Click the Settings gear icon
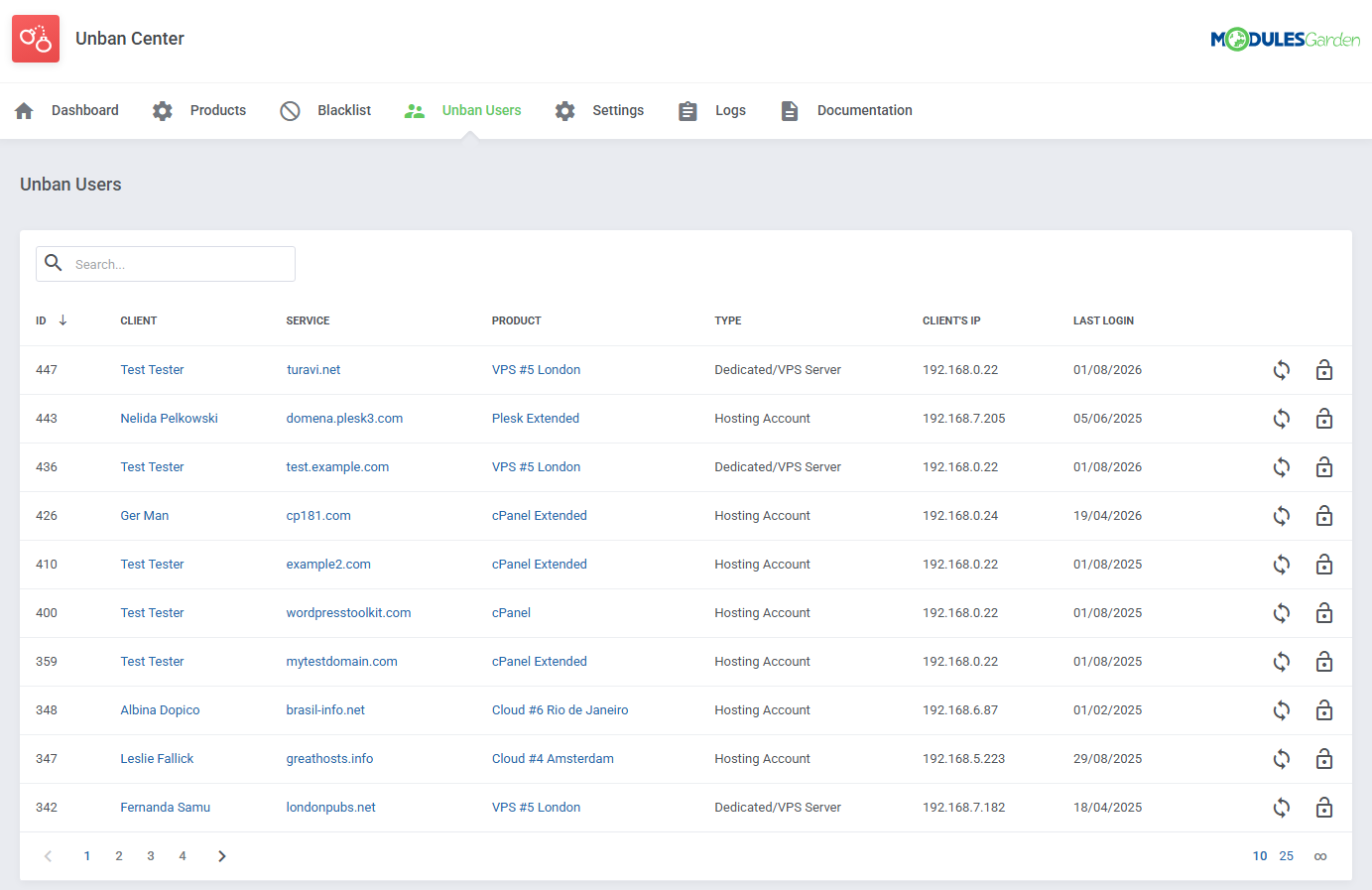The height and width of the screenshot is (890, 1372). pos(564,110)
